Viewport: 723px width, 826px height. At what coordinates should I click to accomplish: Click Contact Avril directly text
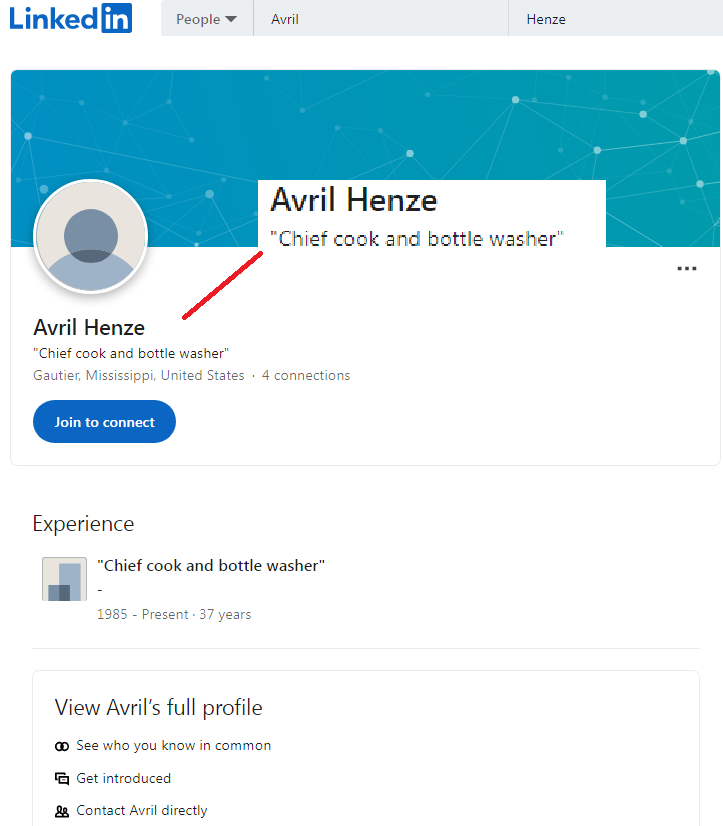142,810
